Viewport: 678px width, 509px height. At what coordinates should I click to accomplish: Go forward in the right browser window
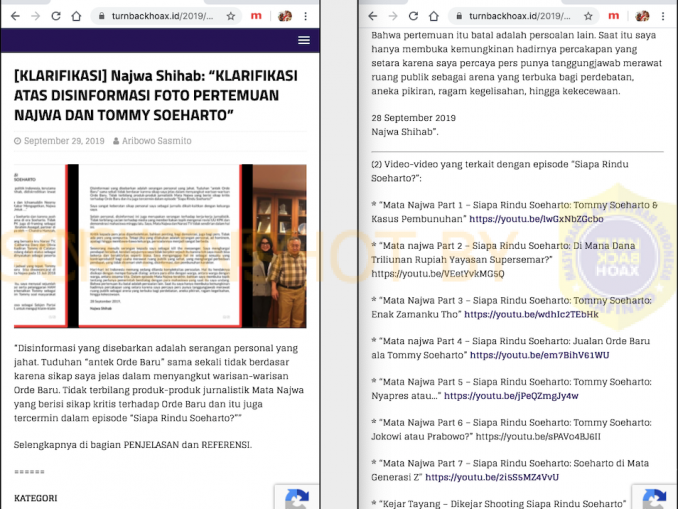[393, 16]
